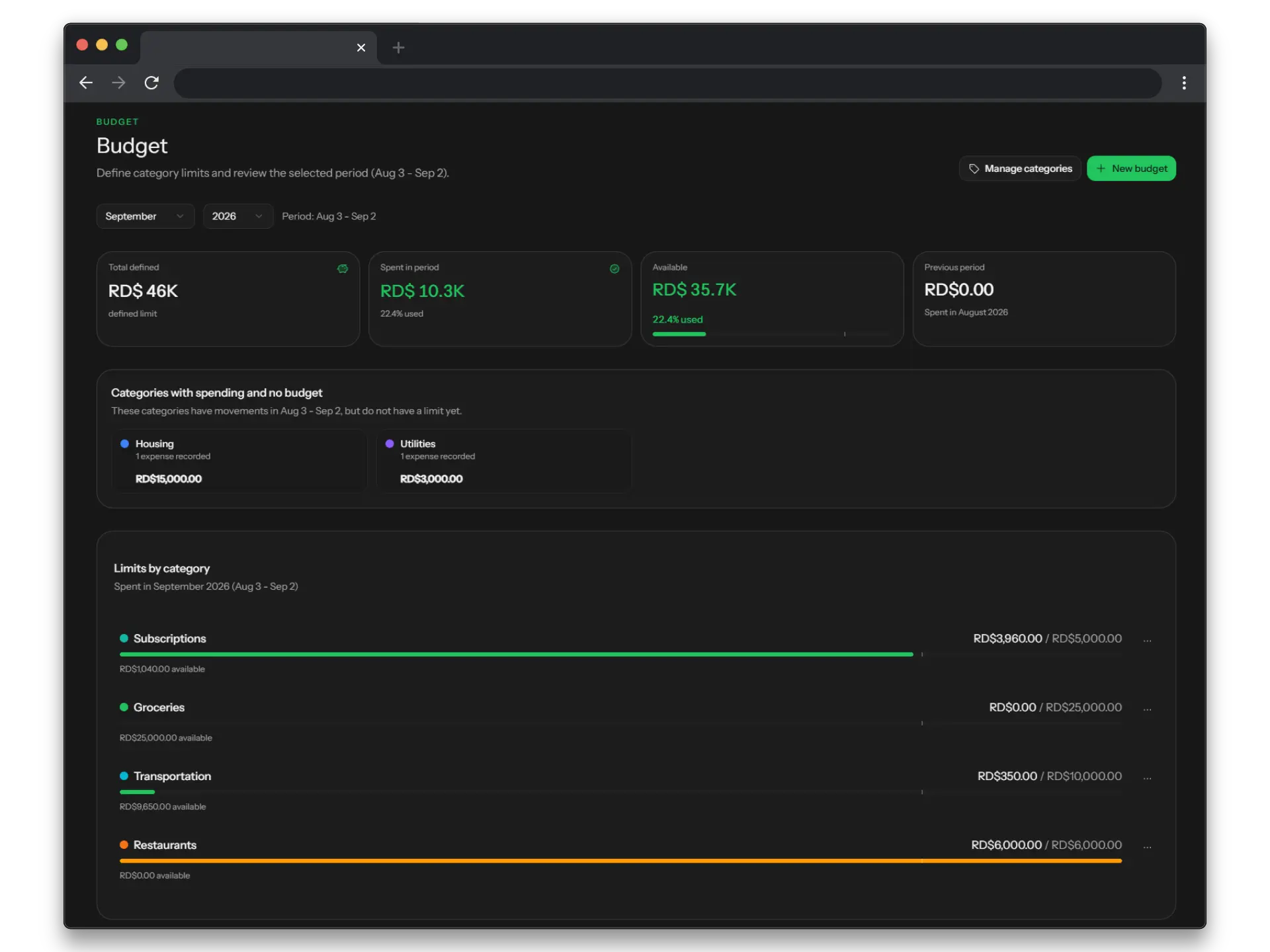The height and width of the screenshot is (952, 1270).
Task: Go forward with browser forward arrow
Action: 119,83
